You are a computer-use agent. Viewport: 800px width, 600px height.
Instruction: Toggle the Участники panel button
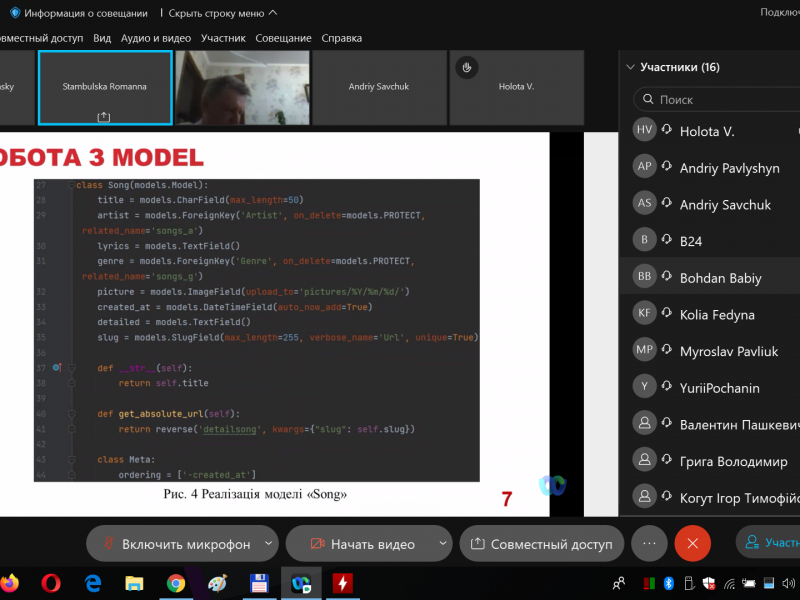tap(768, 544)
